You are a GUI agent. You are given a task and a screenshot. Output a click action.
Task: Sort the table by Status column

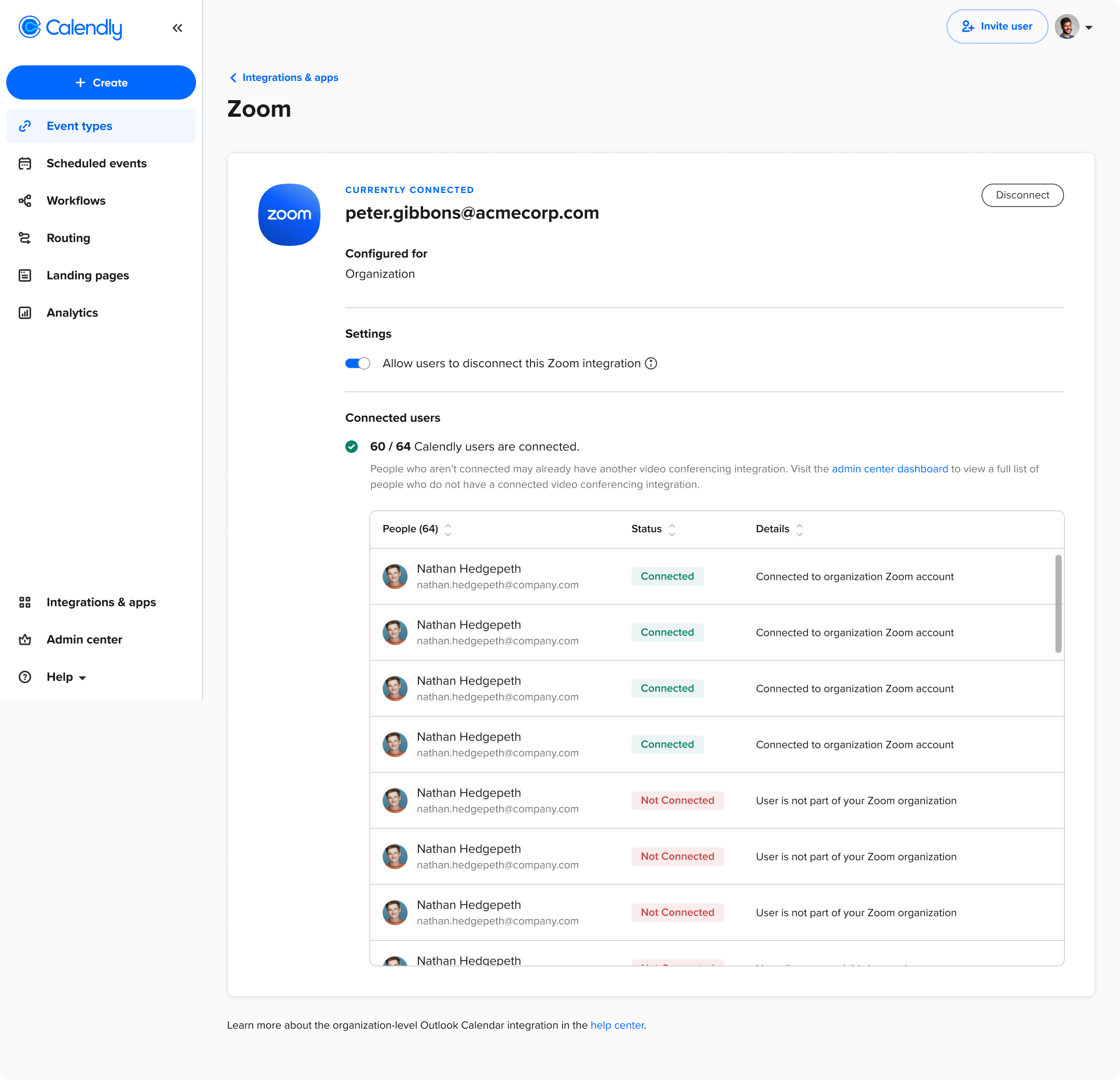point(672,530)
